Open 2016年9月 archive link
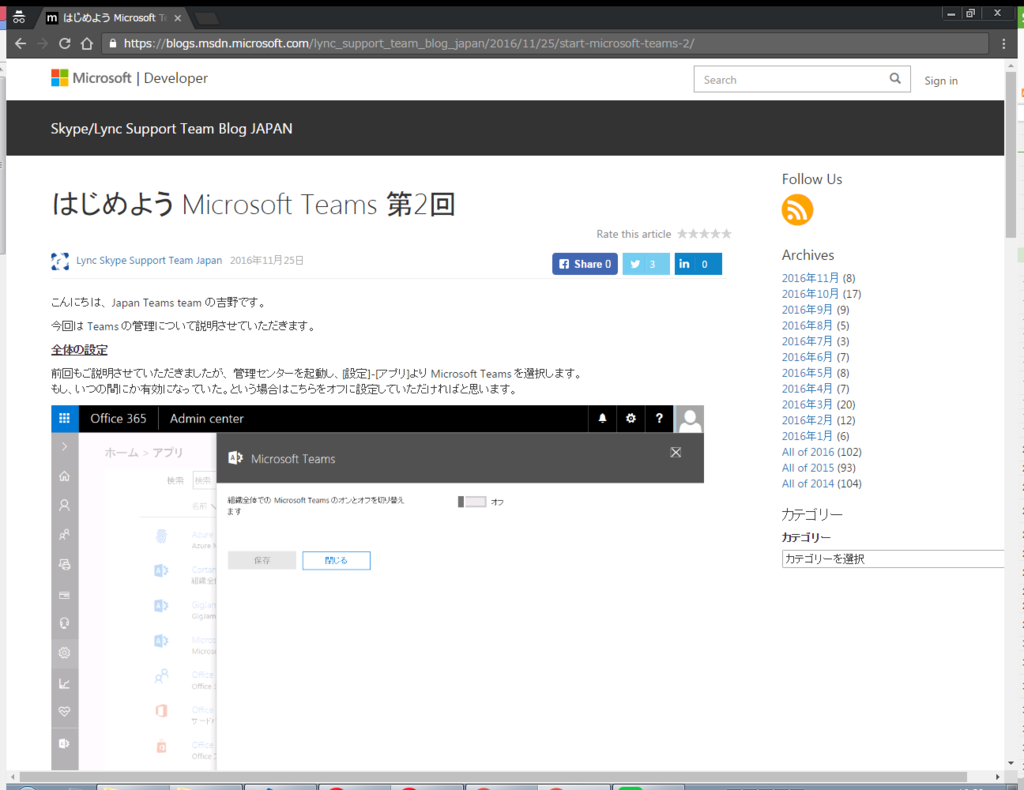The image size is (1024, 790). pyautogui.click(x=807, y=309)
